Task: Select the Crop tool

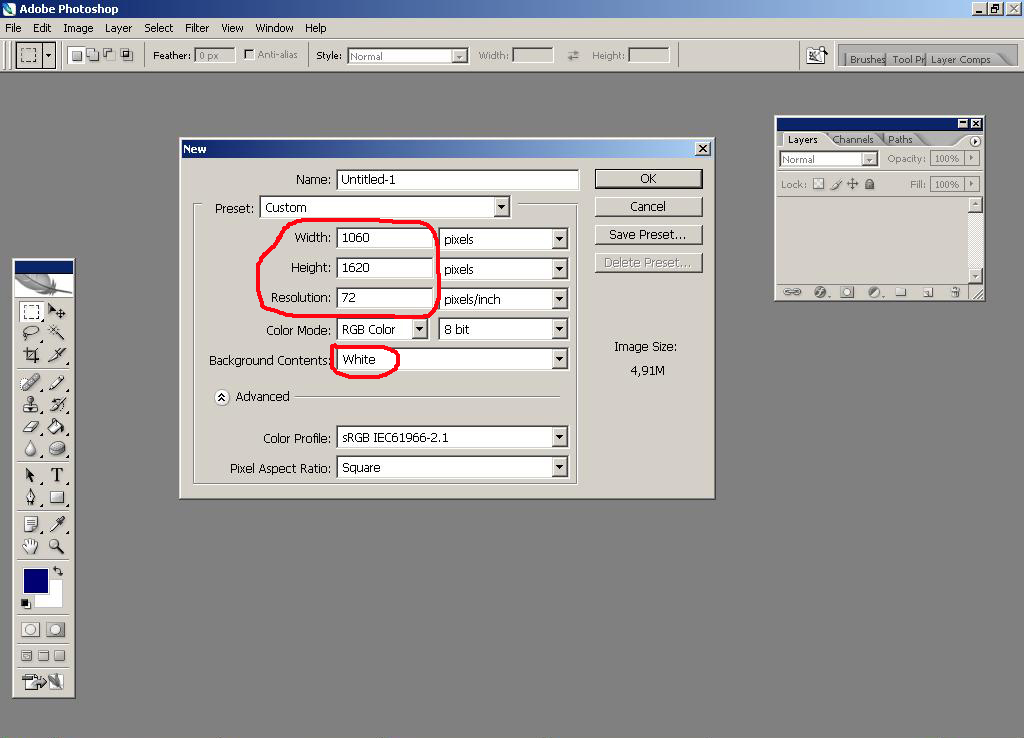Action: click(31, 355)
